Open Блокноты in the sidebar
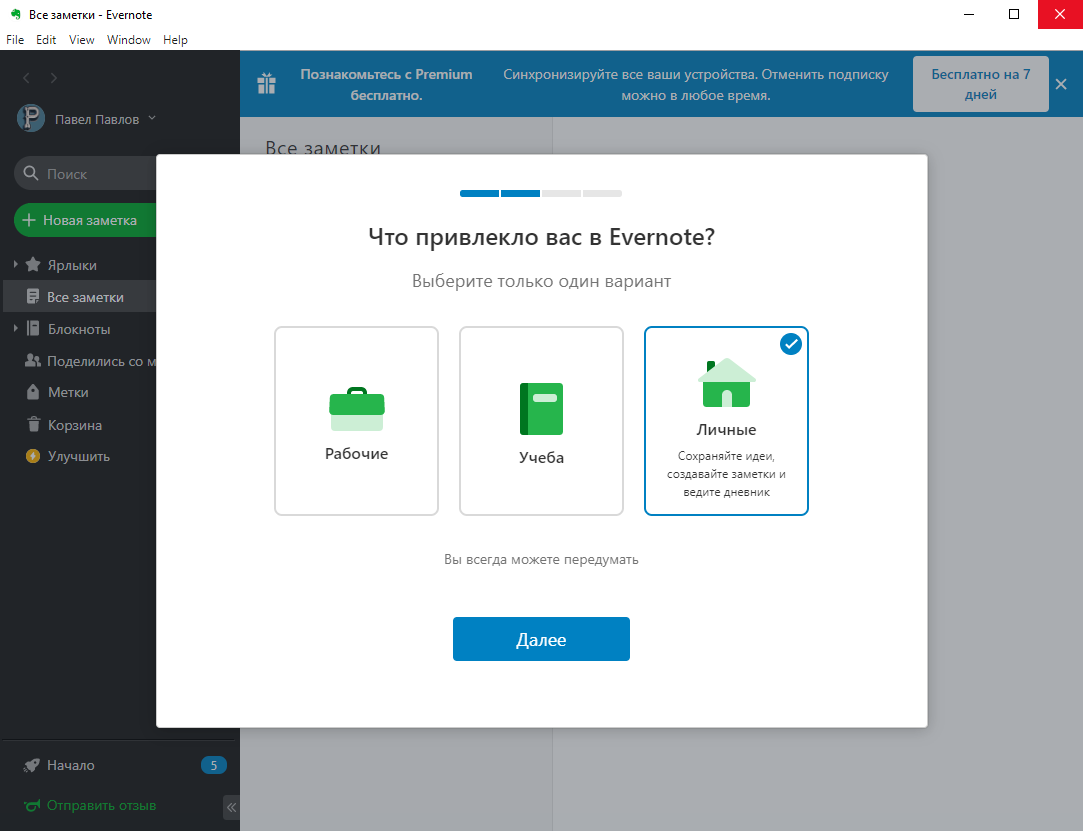Screen dimensions: 1083x831 (x=79, y=329)
